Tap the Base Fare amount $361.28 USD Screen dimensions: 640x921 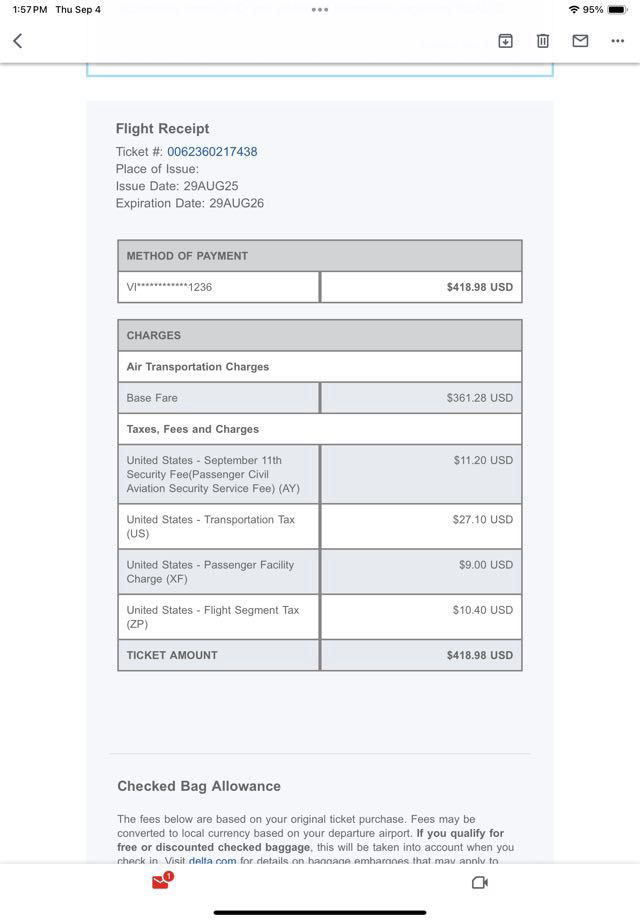pos(479,398)
